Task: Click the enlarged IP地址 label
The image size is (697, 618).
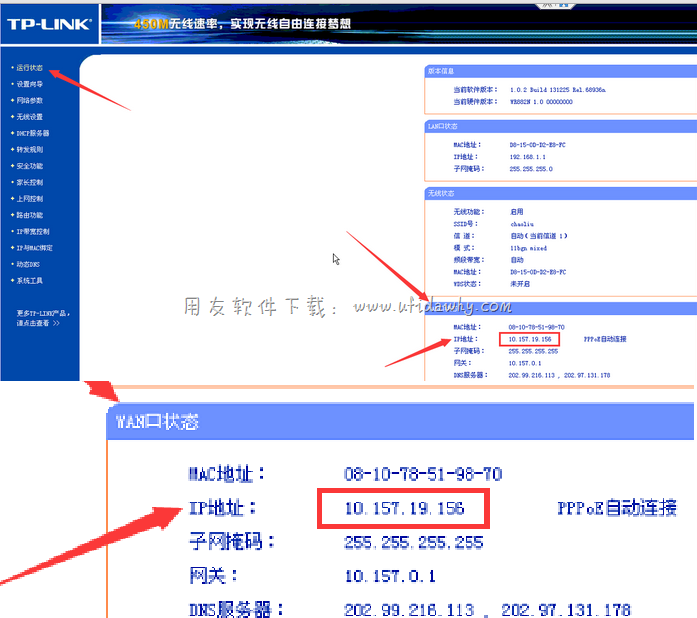Action: tap(222, 508)
